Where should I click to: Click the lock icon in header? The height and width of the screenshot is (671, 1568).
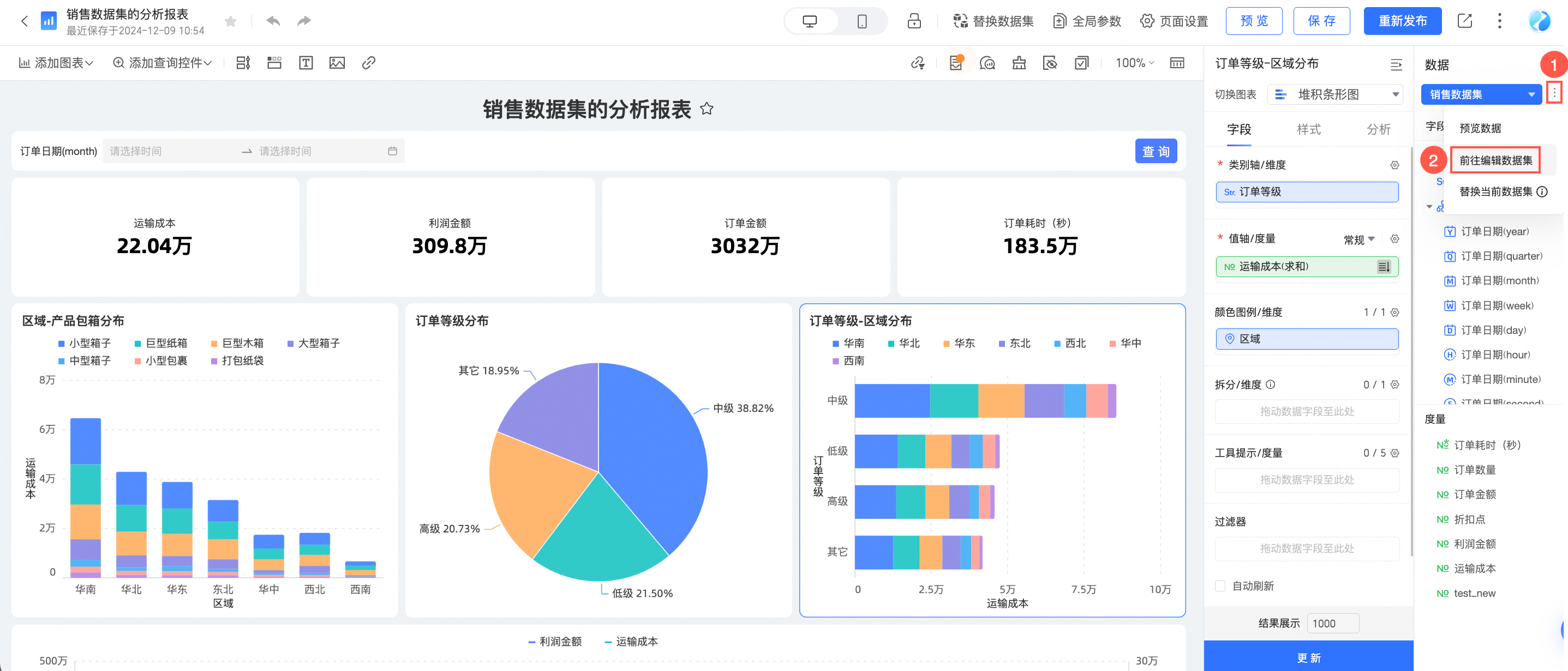pyautogui.click(x=914, y=21)
